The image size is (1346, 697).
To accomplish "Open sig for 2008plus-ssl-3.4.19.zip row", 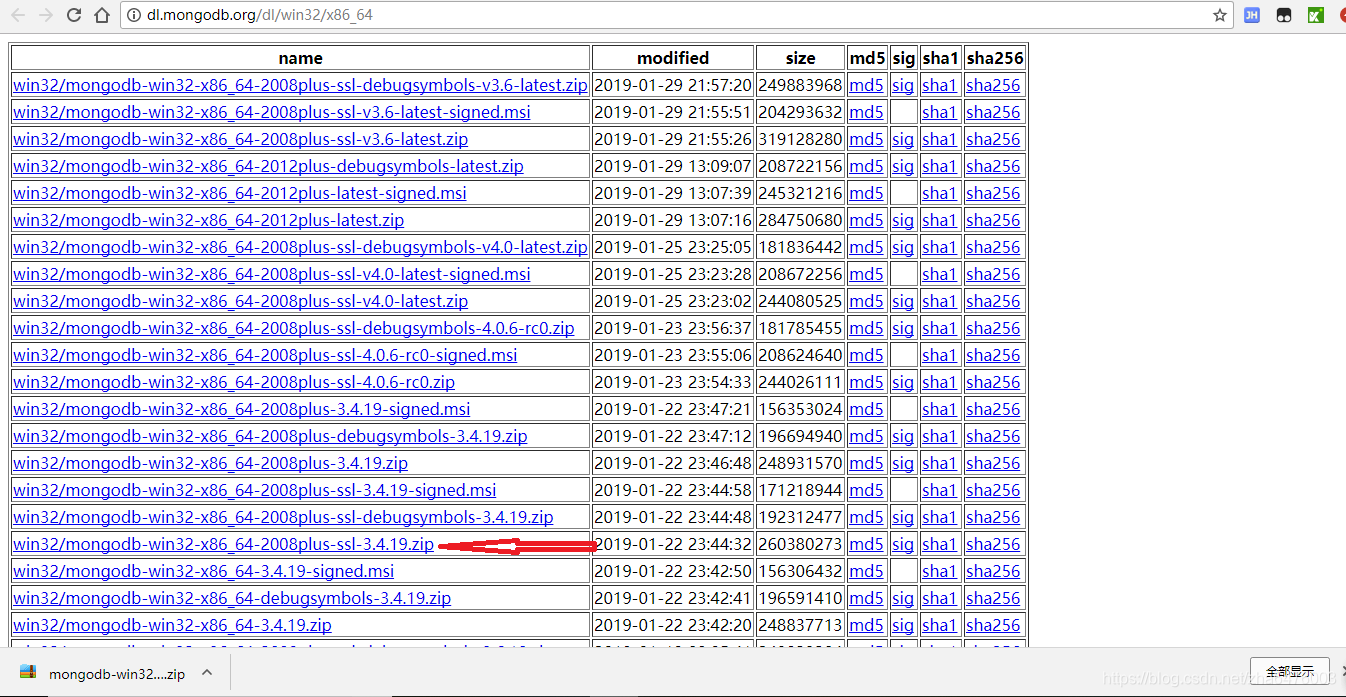I will point(903,544).
